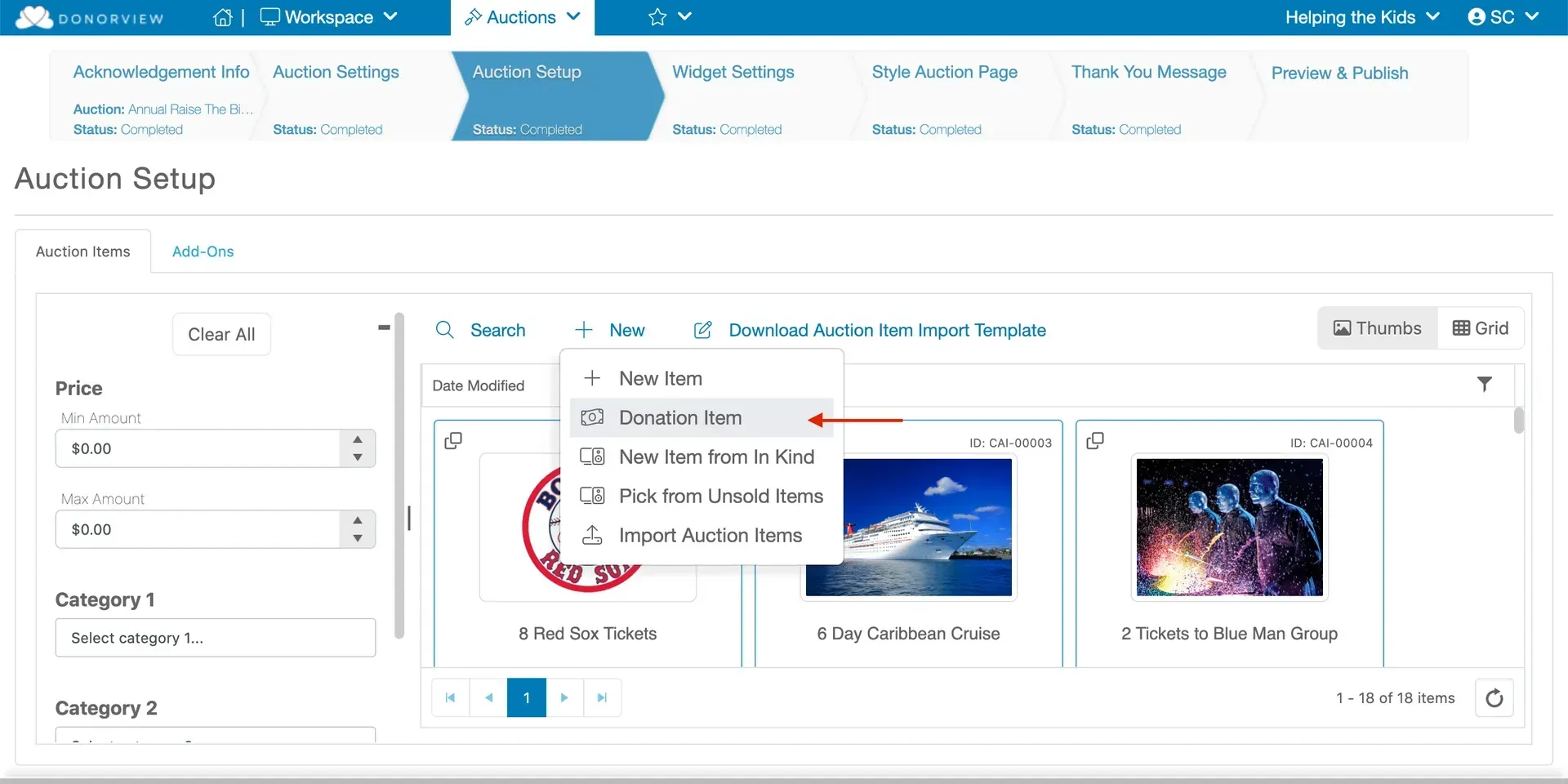Click the search magnifier icon
This screenshot has width=1568, height=784.
(x=445, y=330)
